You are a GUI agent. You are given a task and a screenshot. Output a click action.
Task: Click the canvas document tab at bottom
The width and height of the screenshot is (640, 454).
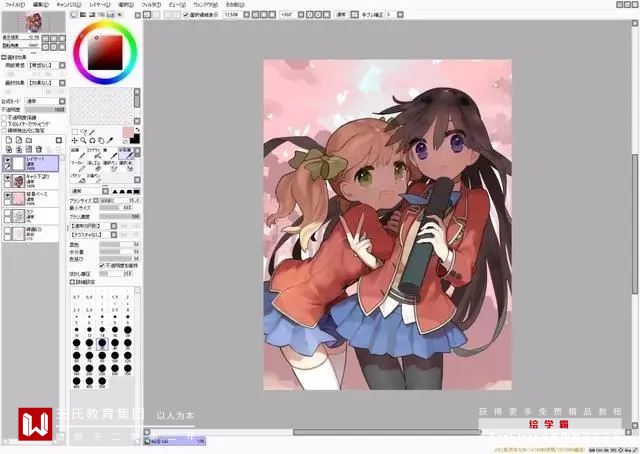point(174,441)
